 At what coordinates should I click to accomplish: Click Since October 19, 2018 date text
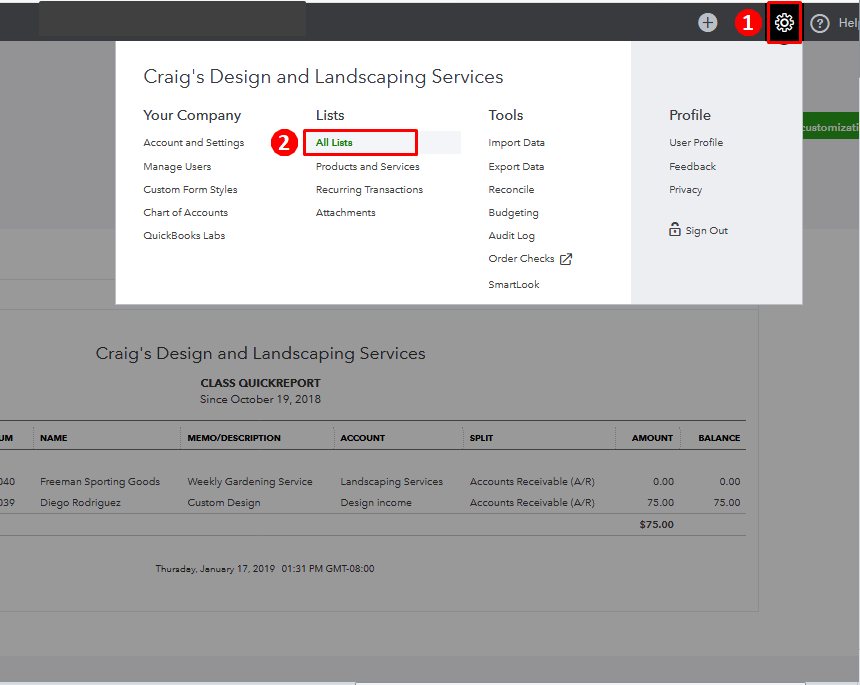point(260,399)
